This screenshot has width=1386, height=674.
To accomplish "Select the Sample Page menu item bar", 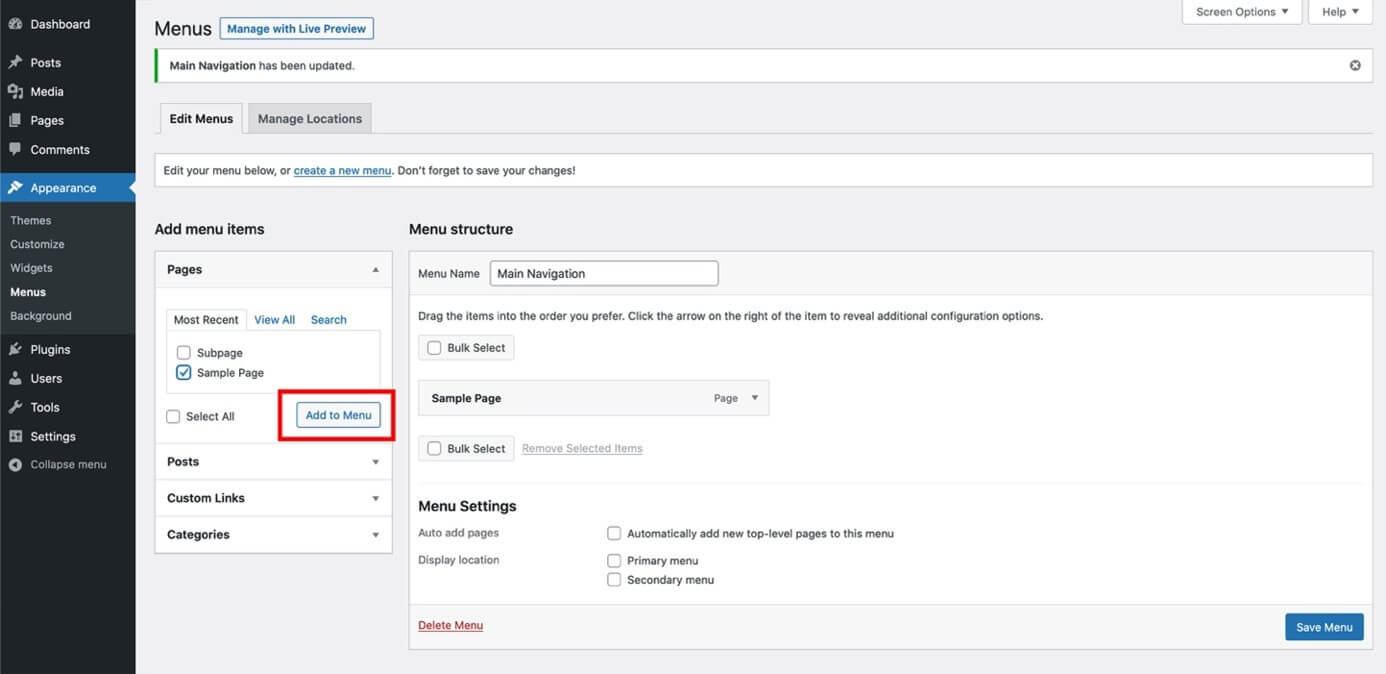I will (x=594, y=398).
